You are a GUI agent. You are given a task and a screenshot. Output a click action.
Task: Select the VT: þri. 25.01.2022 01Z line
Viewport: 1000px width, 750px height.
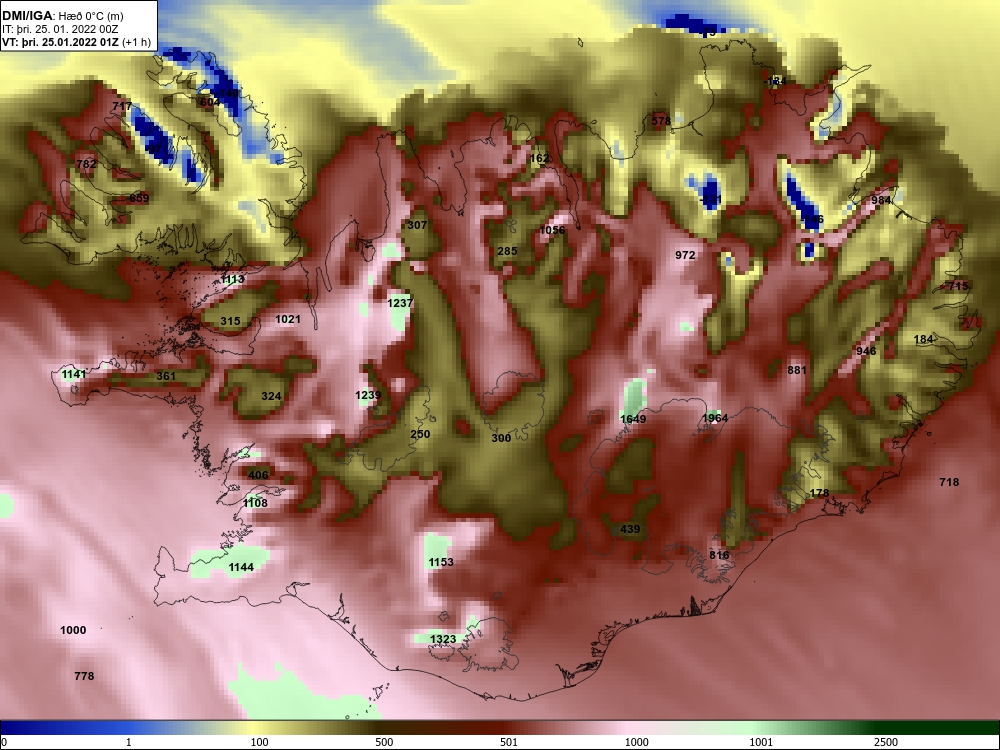pos(77,43)
